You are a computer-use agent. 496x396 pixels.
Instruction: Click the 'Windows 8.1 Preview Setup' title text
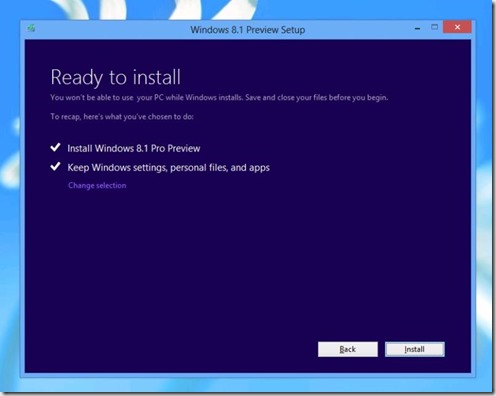248,30
